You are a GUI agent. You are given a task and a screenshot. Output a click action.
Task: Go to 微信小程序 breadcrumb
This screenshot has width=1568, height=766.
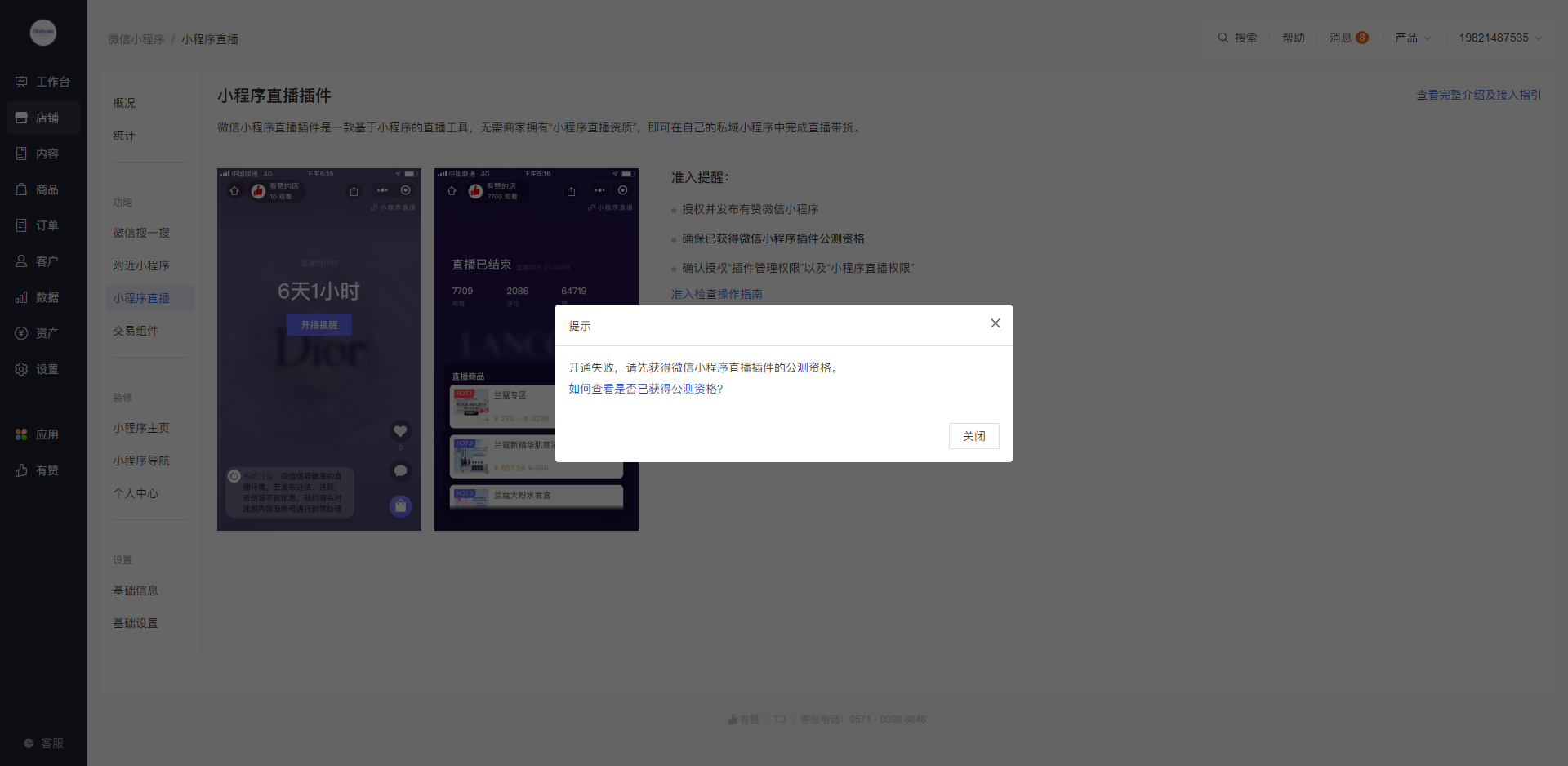coord(136,39)
